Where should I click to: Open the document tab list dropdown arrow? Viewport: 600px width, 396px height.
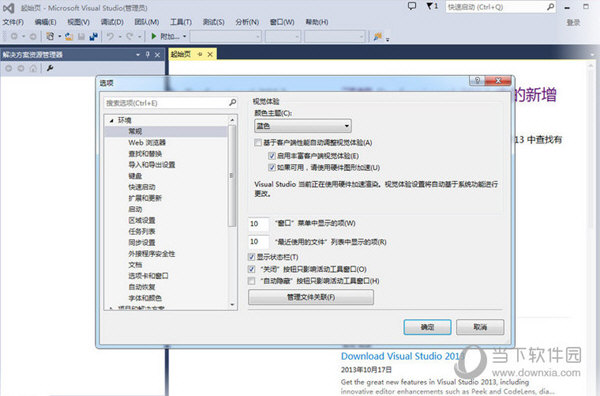click(x=592, y=55)
